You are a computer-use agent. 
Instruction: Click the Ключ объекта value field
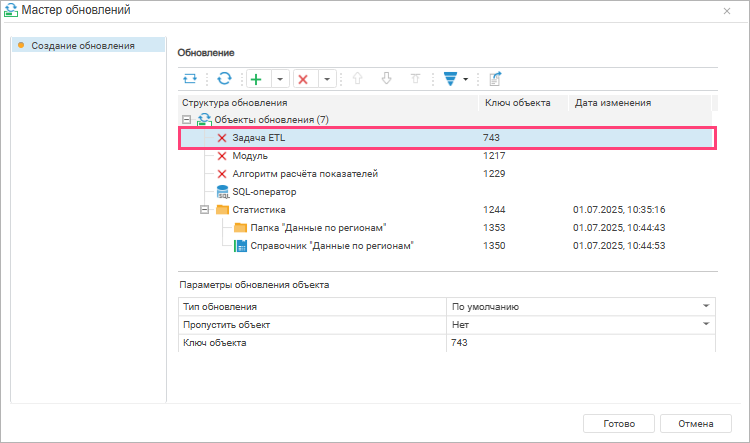point(581,343)
